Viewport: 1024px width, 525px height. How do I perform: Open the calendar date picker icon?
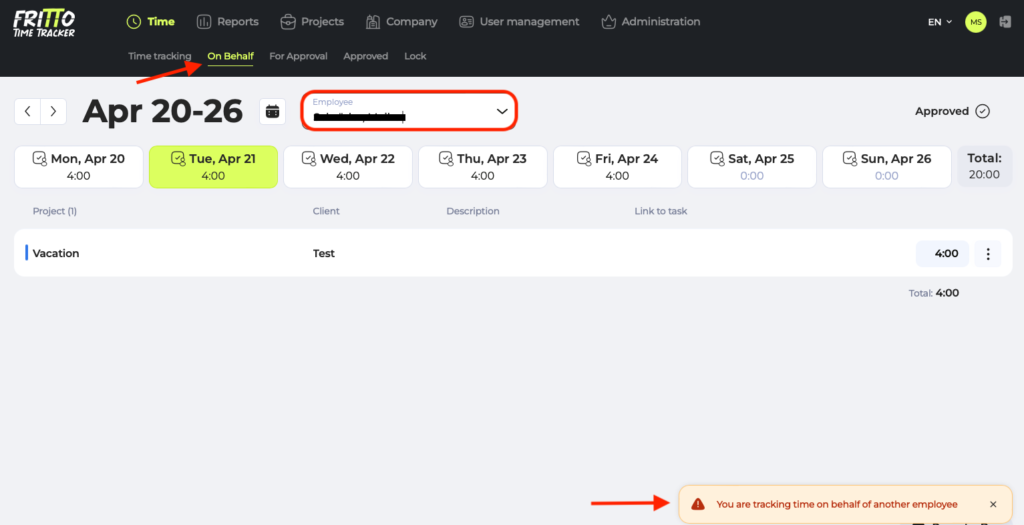coord(272,112)
